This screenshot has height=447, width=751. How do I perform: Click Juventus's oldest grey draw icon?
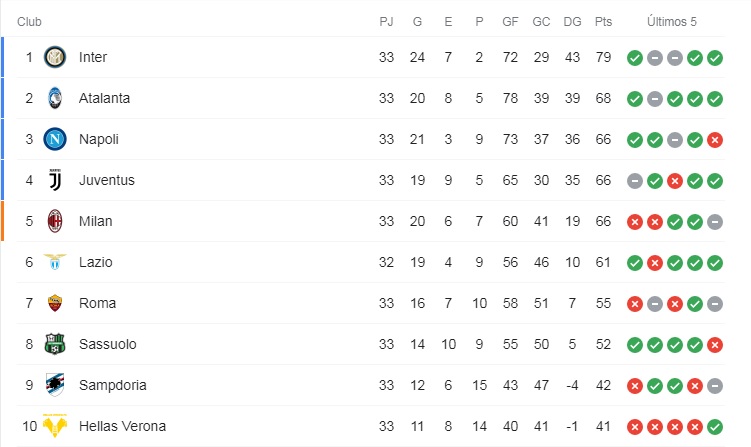635,181
